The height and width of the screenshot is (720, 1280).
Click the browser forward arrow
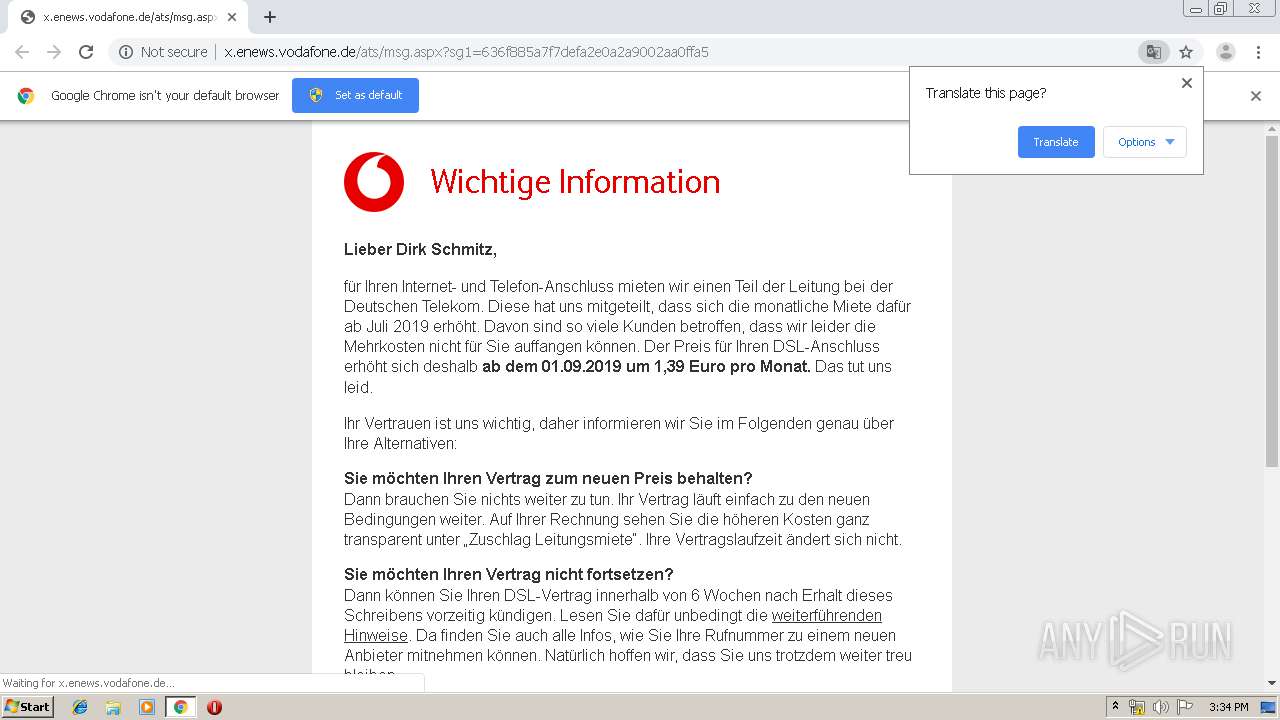point(54,52)
